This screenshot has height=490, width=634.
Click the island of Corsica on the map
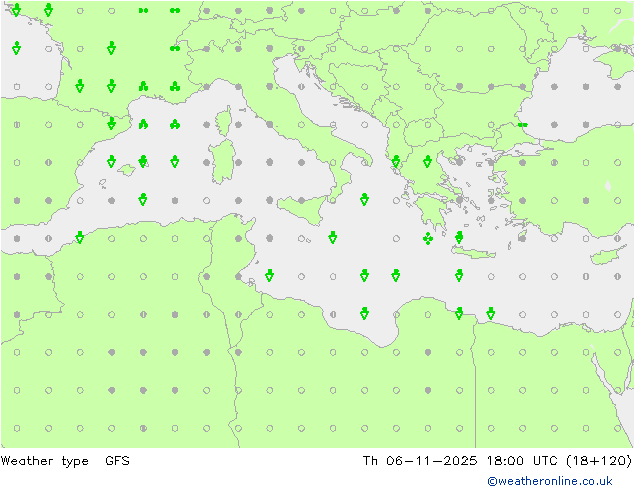[x=224, y=121]
